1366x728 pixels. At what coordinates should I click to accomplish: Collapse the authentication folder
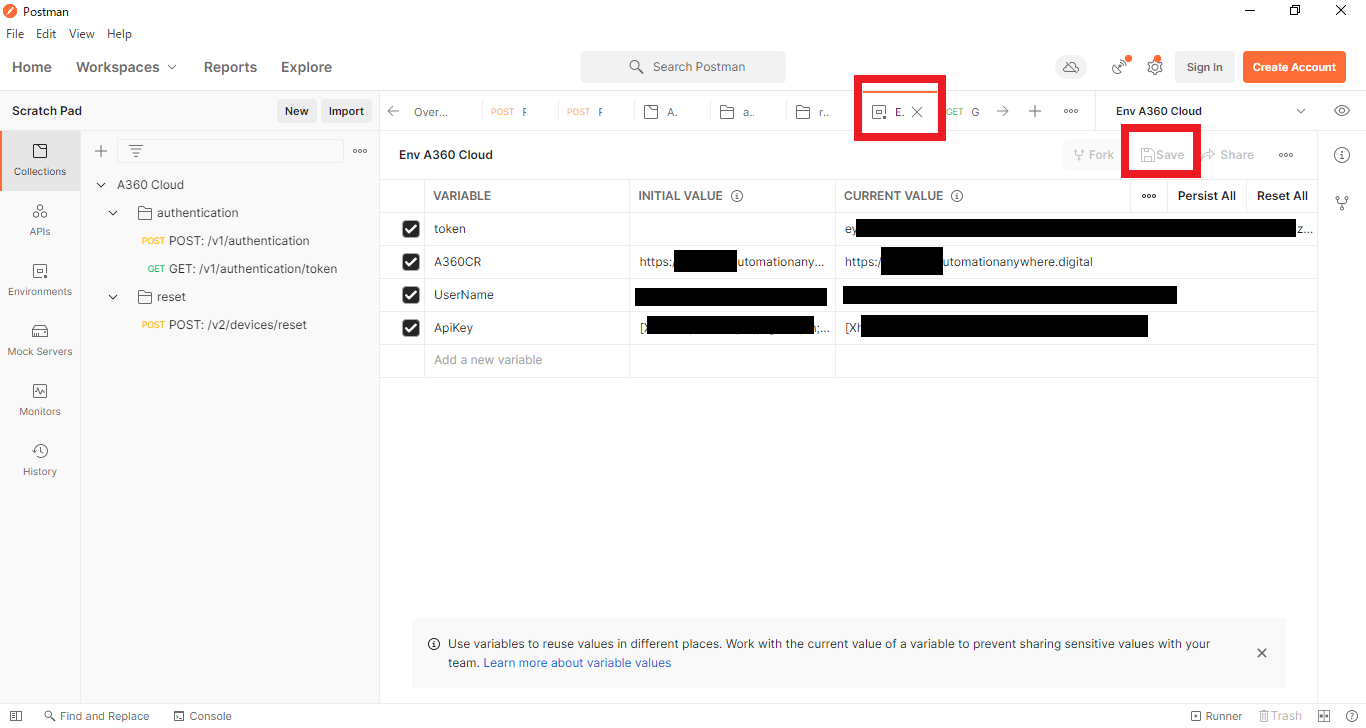click(113, 213)
